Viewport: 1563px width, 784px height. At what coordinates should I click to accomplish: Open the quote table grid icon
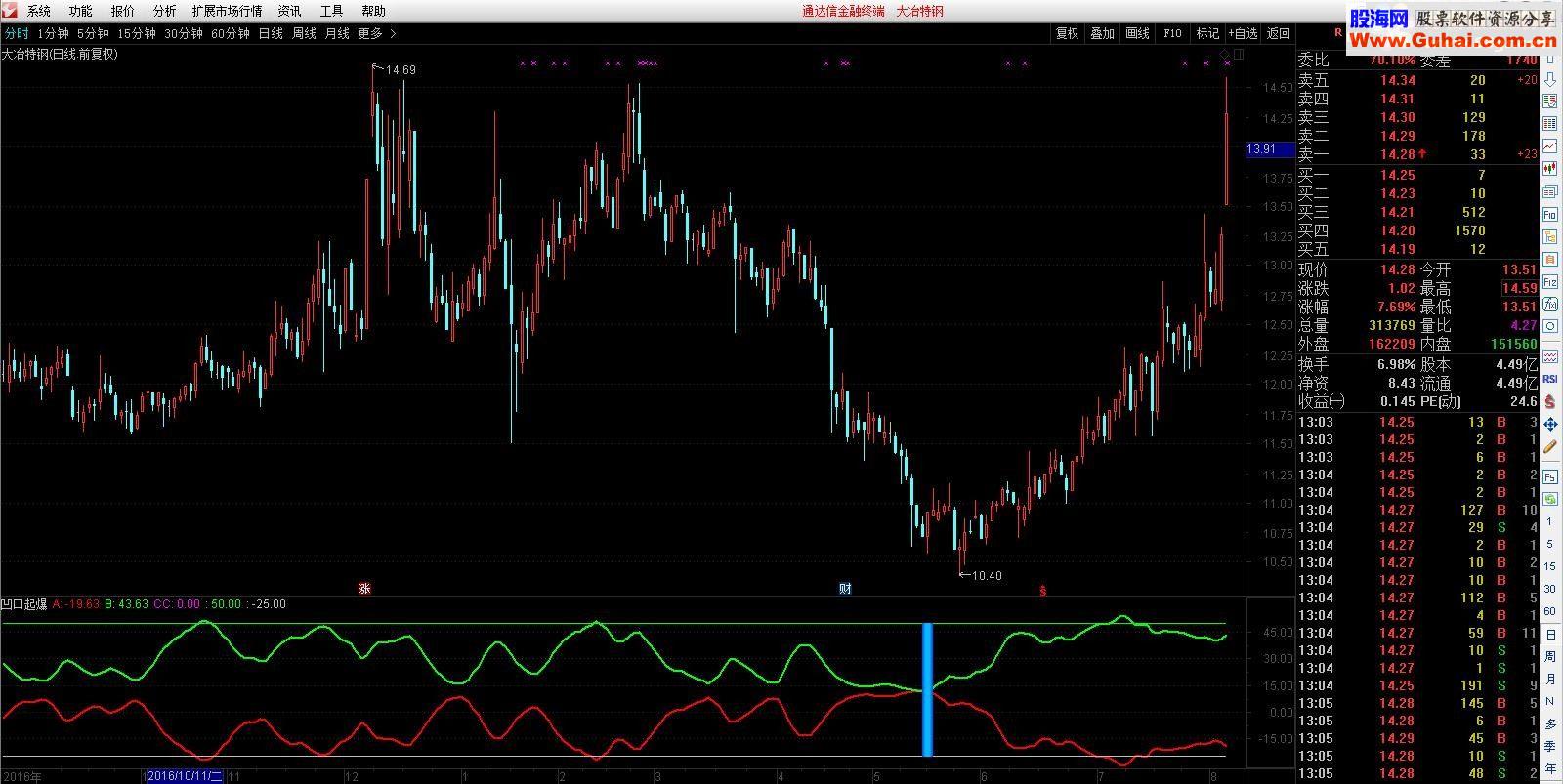[1550, 123]
